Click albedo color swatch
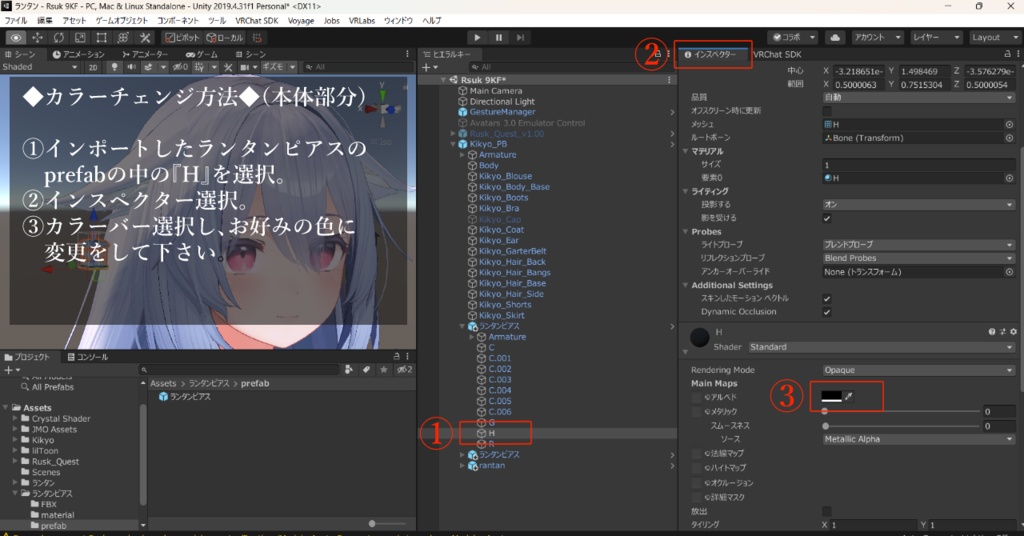The image size is (1024, 536). [831, 396]
